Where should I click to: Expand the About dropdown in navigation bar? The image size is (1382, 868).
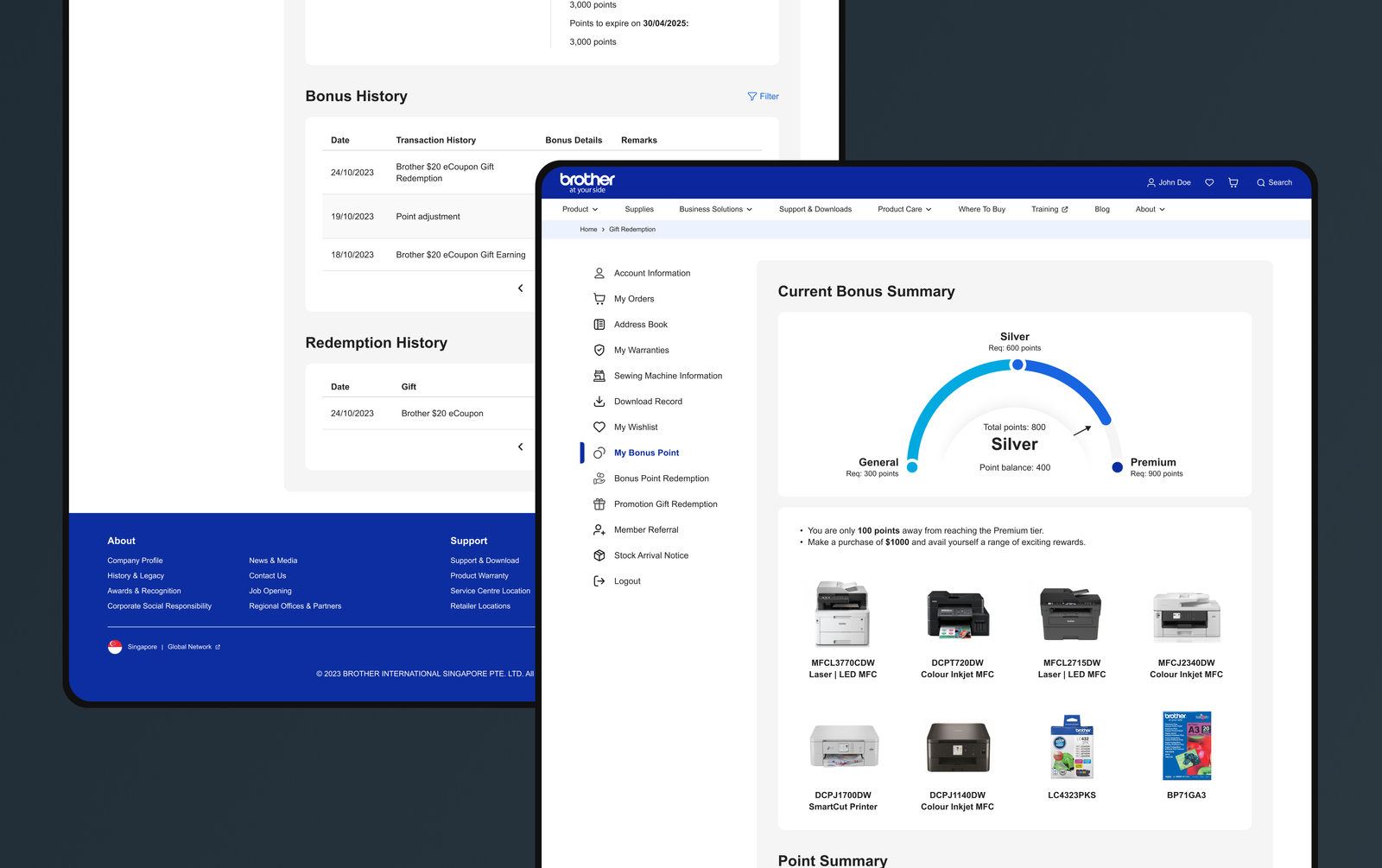click(x=1150, y=209)
